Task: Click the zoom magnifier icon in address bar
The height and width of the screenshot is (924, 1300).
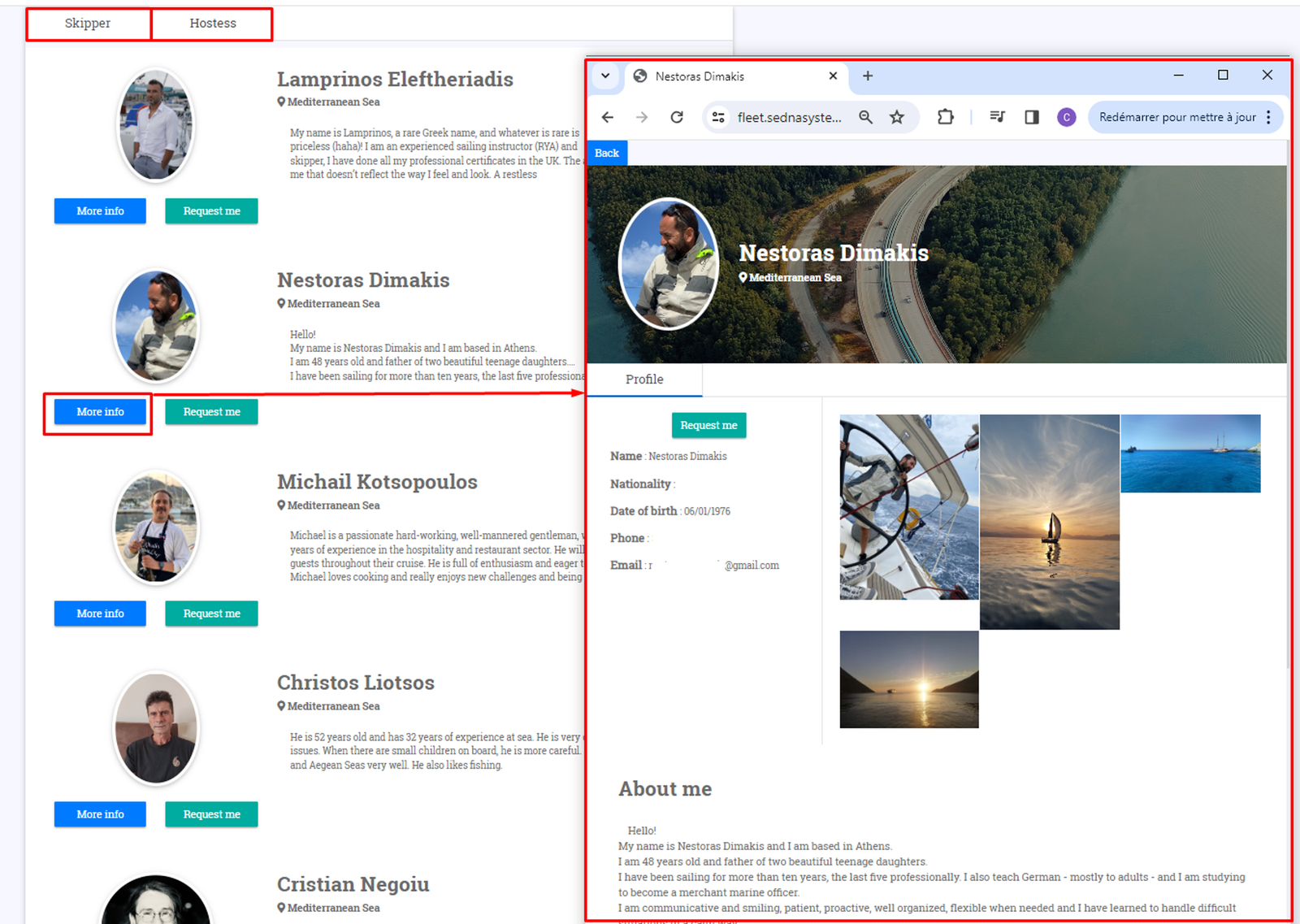Action: (x=866, y=117)
